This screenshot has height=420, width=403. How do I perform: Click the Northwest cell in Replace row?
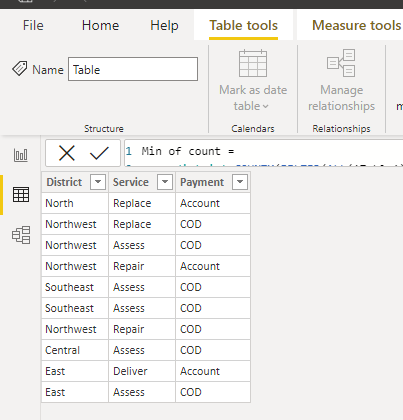pyautogui.click(x=75, y=224)
